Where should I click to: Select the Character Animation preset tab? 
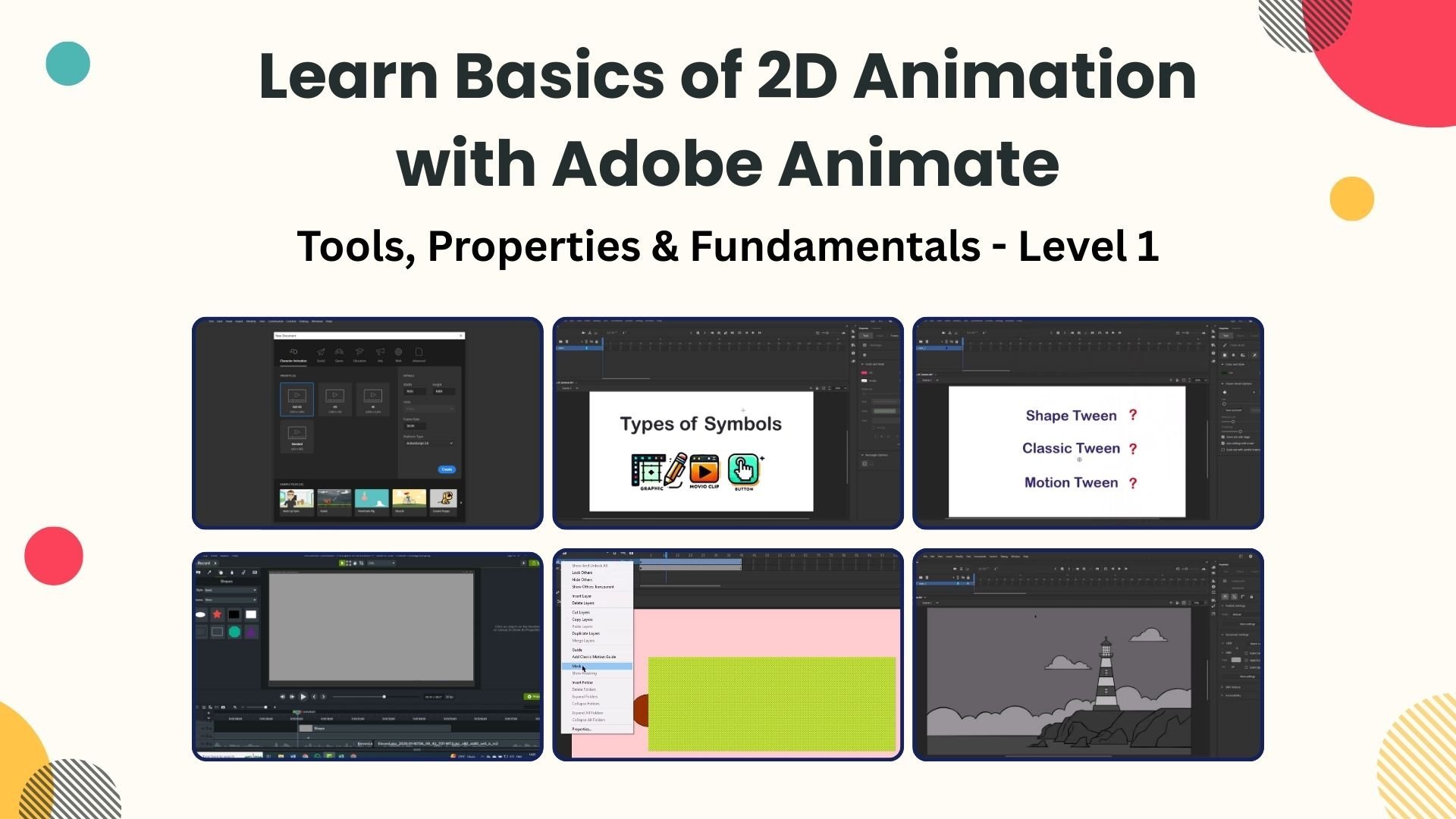[293, 355]
